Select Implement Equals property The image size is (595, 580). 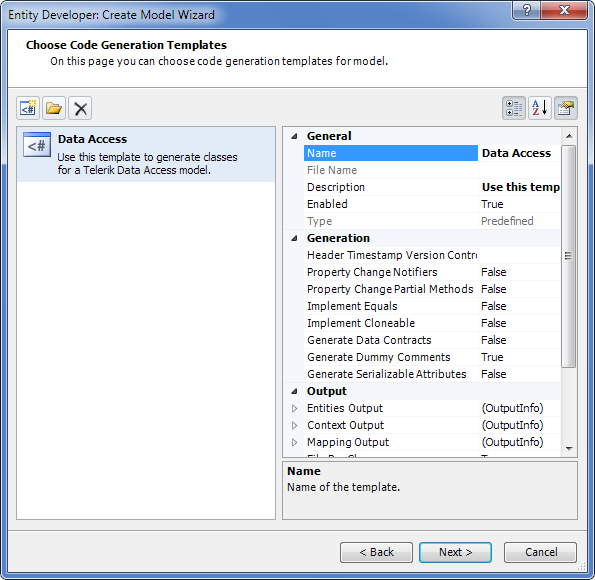point(391,306)
